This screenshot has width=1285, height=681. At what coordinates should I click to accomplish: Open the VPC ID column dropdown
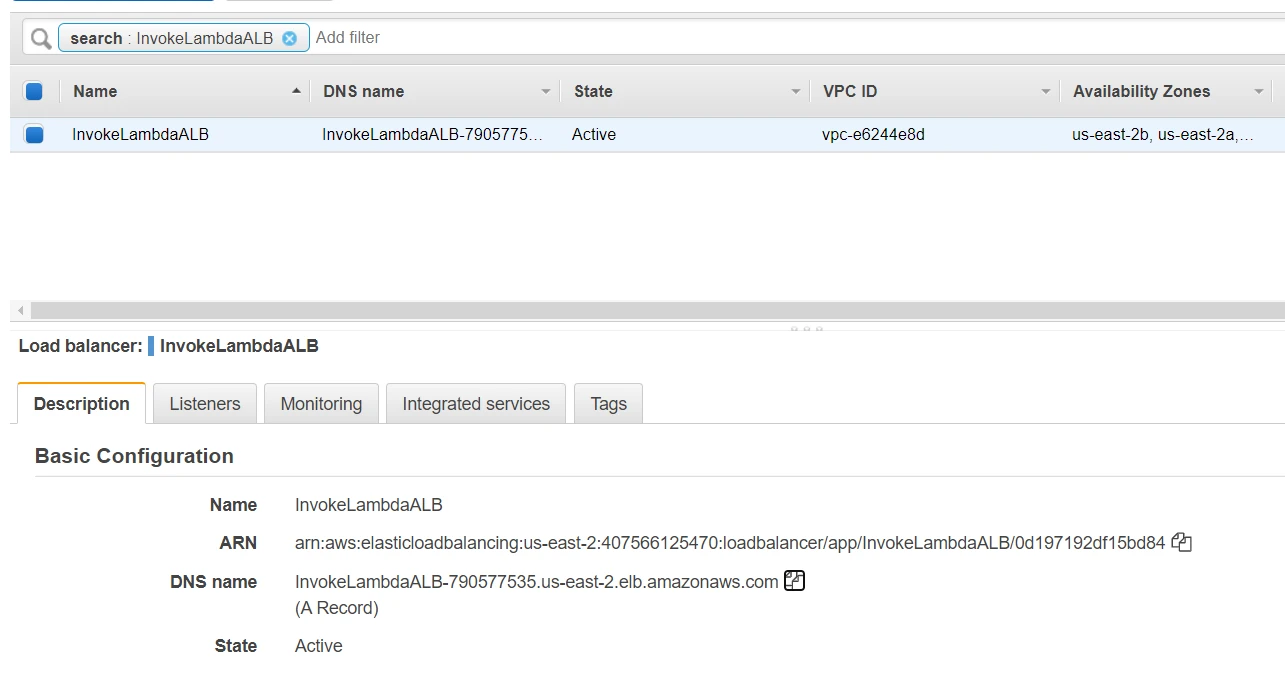point(1046,91)
